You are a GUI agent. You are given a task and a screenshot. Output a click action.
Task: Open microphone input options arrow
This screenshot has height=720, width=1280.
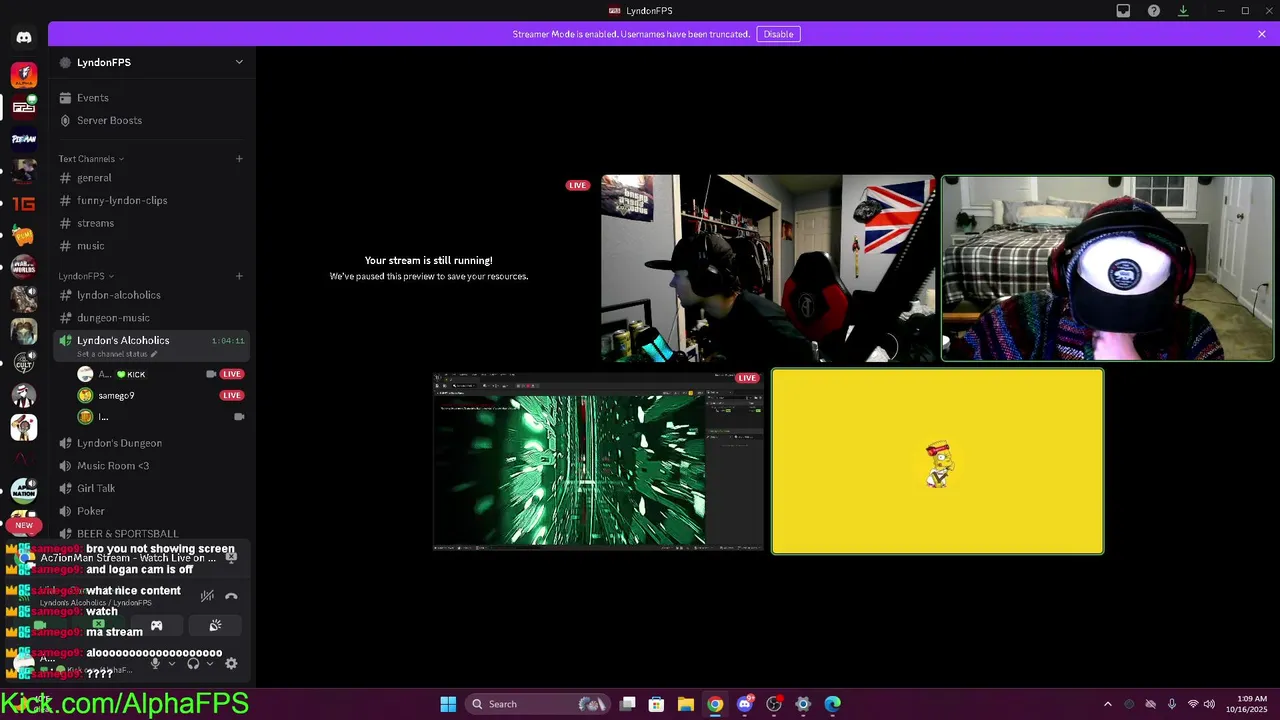click(x=171, y=663)
